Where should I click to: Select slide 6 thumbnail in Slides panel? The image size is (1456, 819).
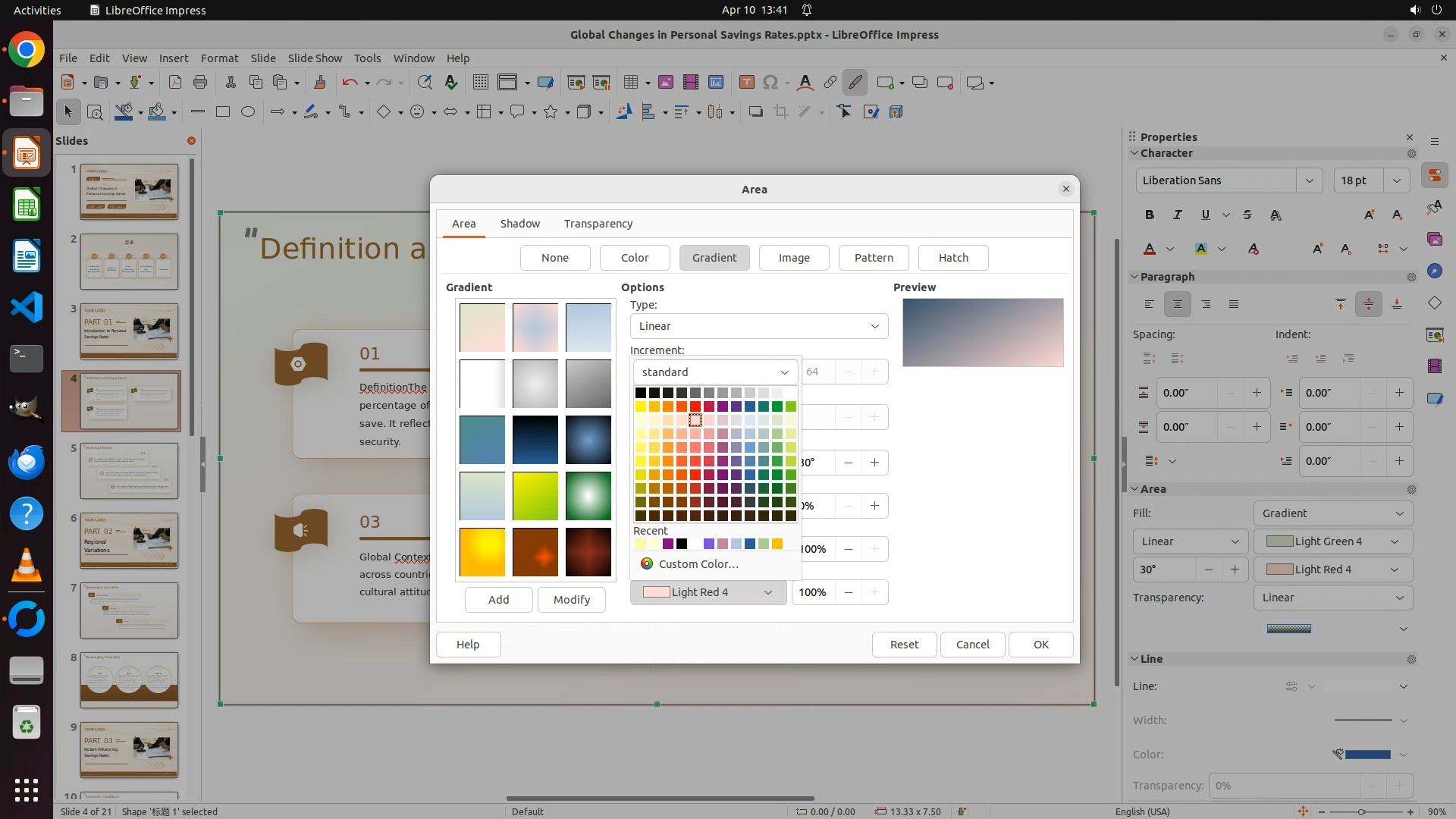pos(129,541)
